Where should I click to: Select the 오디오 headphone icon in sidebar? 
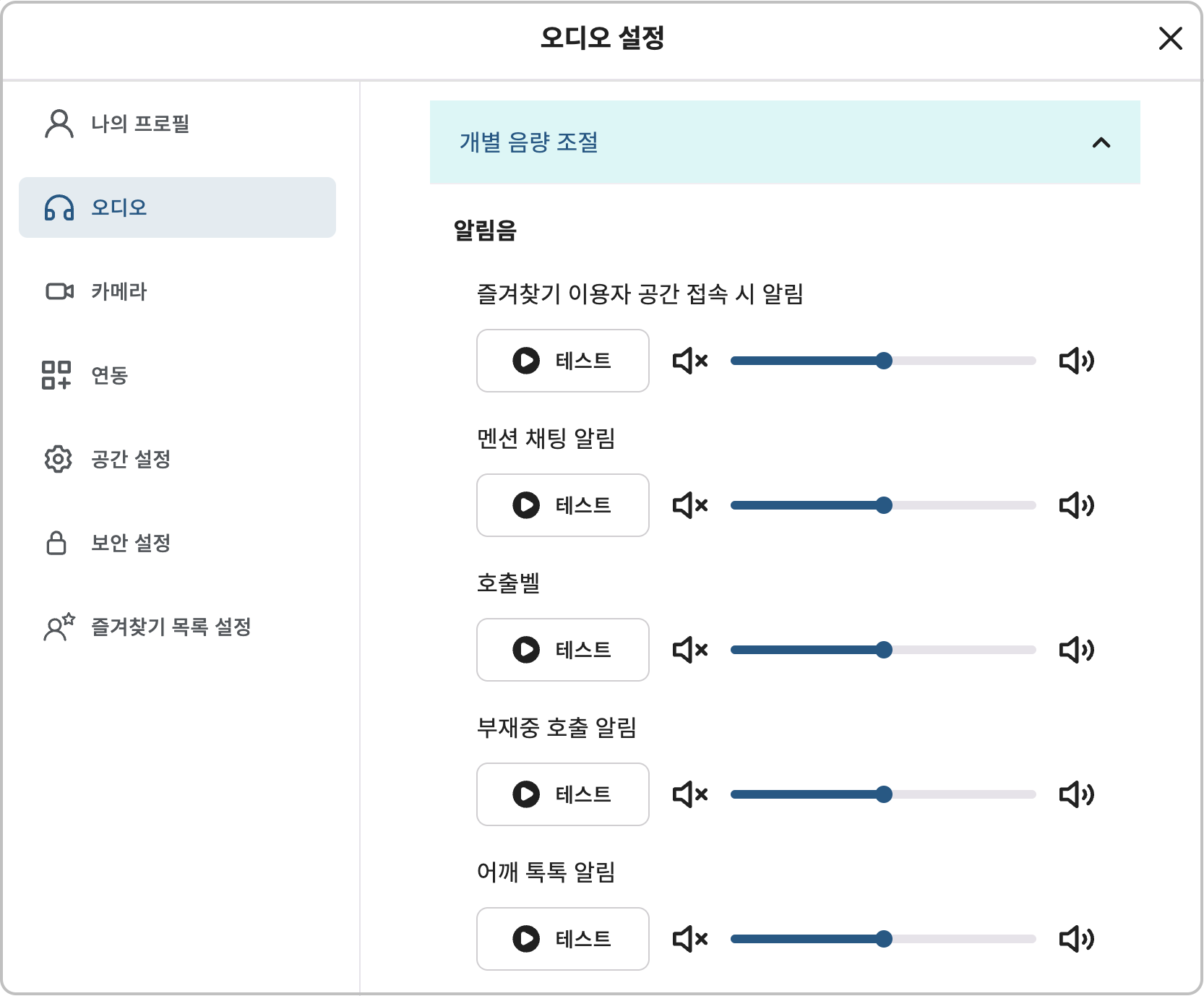coord(59,207)
